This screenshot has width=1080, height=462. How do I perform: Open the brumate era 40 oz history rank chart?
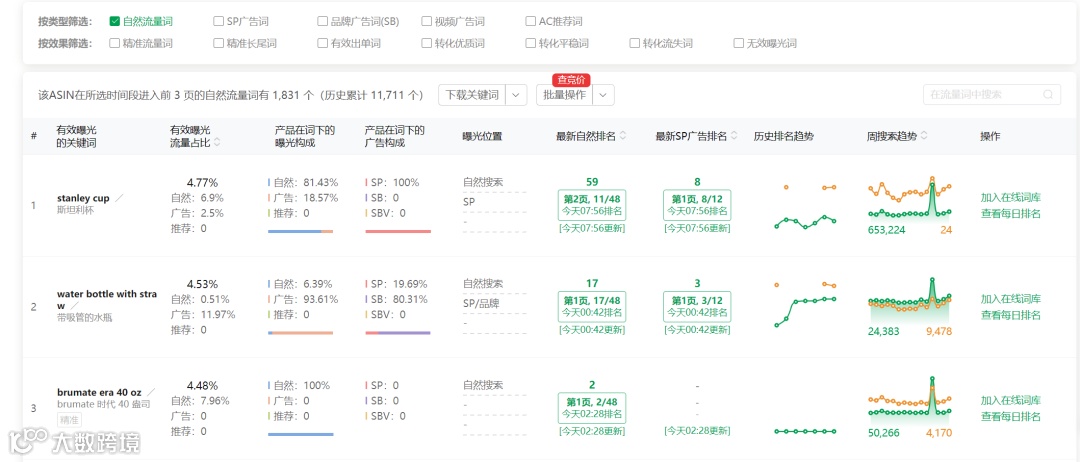[x=805, y=431]
